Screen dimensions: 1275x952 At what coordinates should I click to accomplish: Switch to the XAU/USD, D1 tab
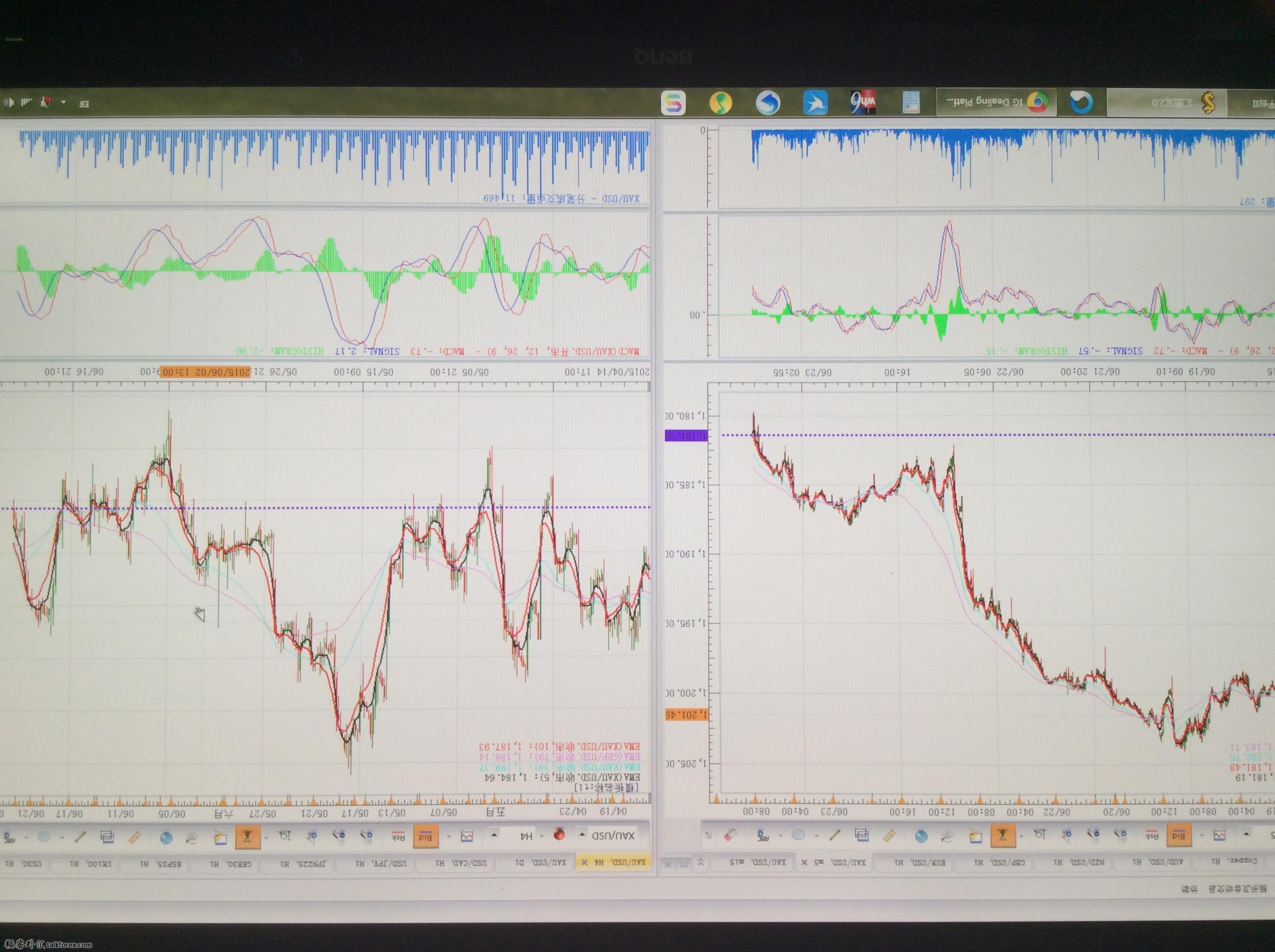(x=536, y=863)
